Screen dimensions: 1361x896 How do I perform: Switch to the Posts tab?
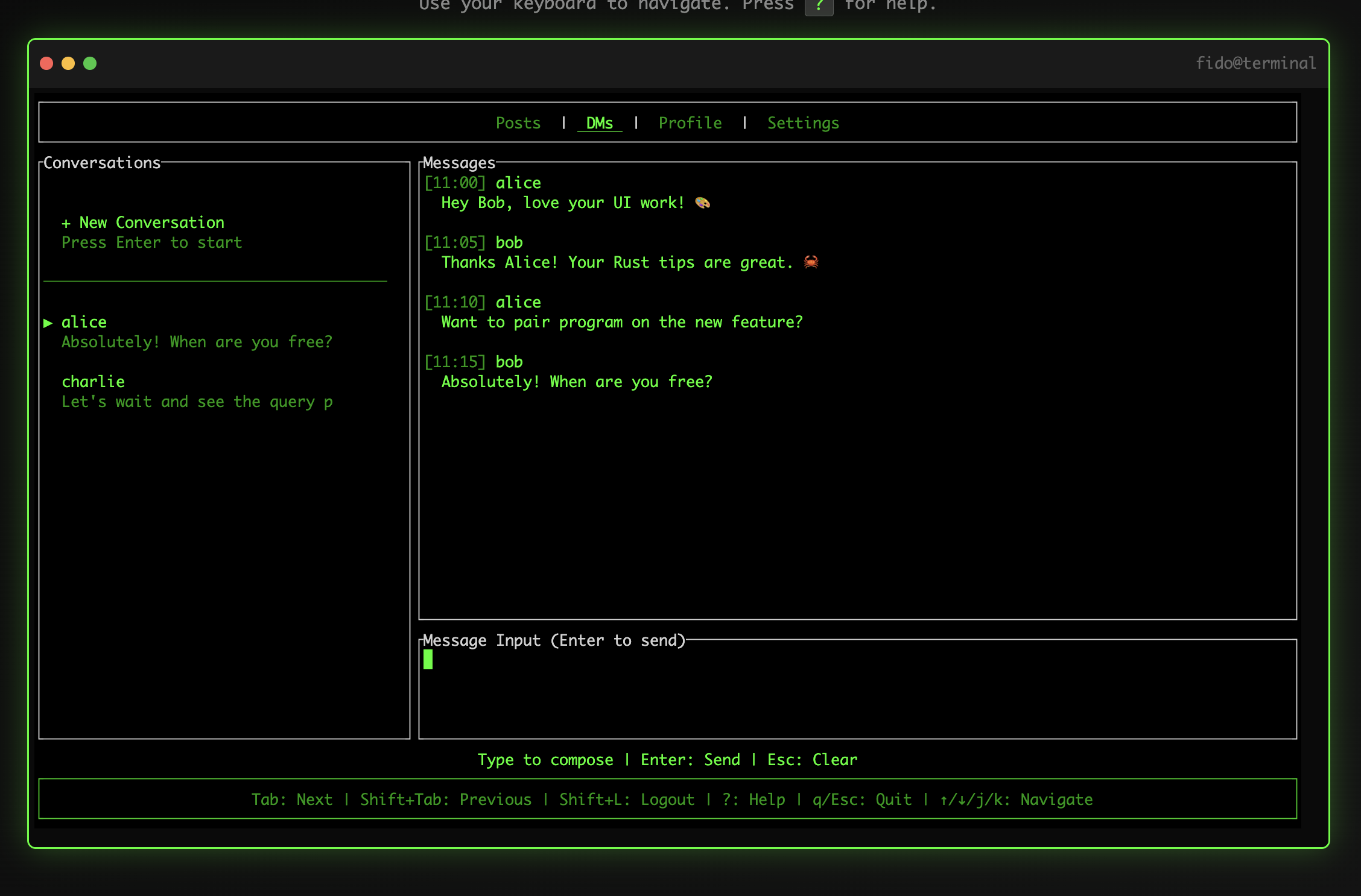point(518,123)
